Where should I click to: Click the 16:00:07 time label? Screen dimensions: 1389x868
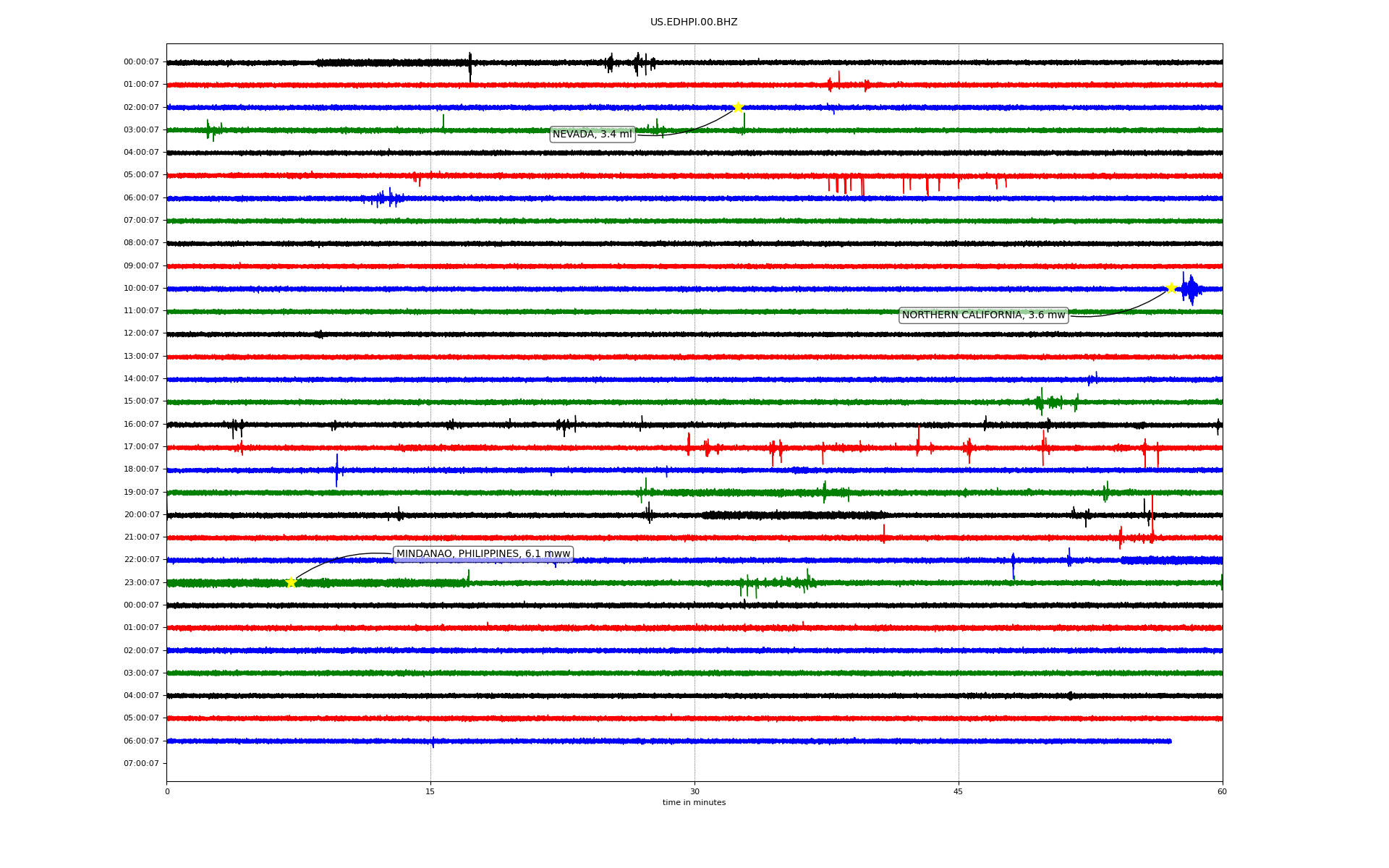pos(141,425)
